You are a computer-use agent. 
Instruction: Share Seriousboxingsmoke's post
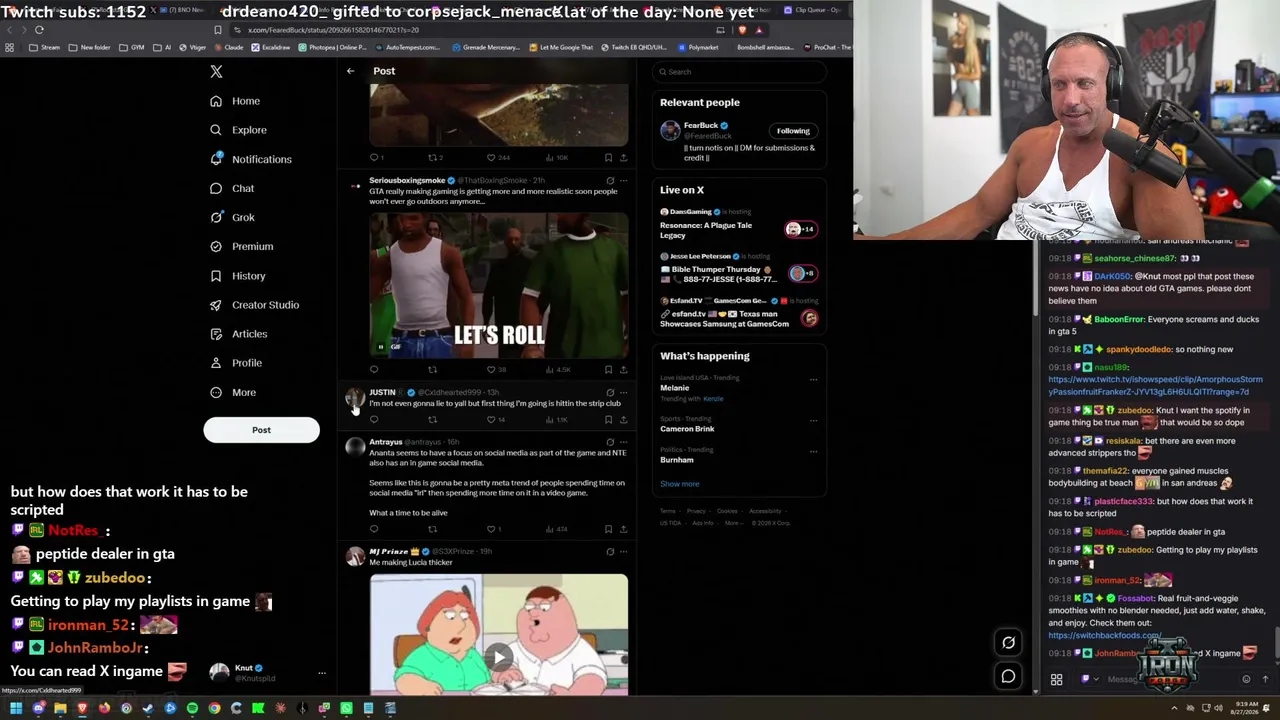point(623,369)
